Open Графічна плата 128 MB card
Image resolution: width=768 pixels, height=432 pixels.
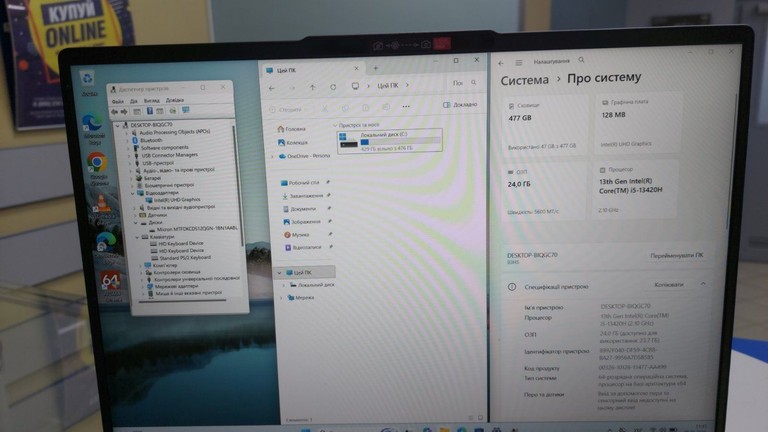coord(637,123)
